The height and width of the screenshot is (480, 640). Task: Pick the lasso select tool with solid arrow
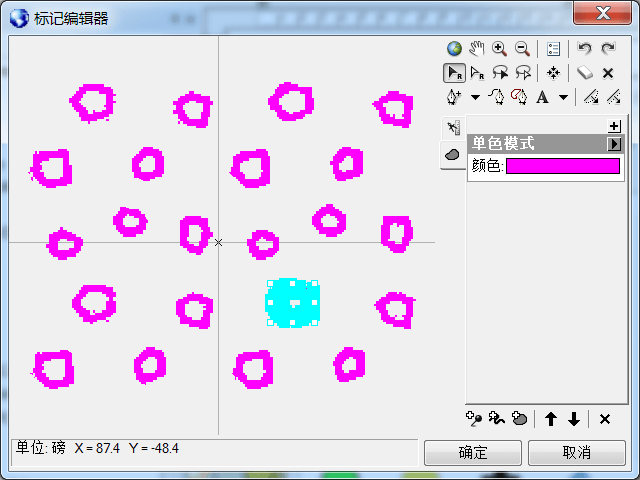[500, 73]
